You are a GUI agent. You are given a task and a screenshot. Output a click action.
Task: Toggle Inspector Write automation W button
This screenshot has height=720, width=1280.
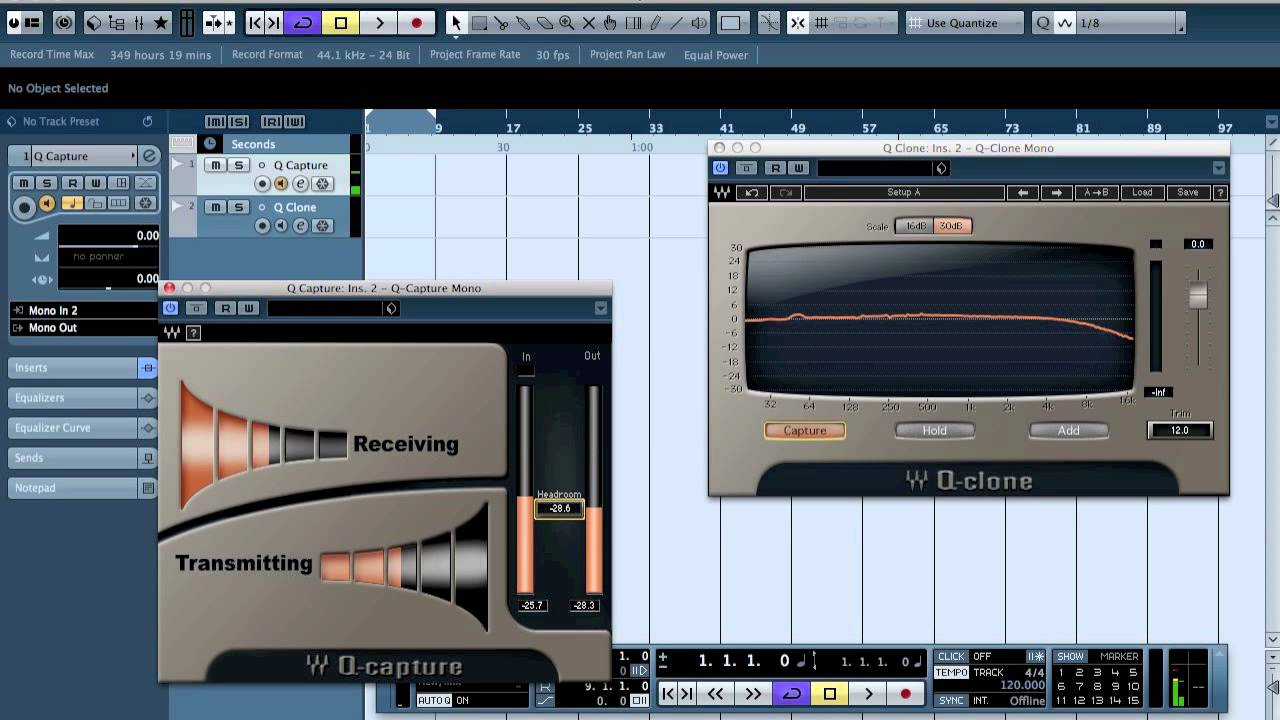96,183
